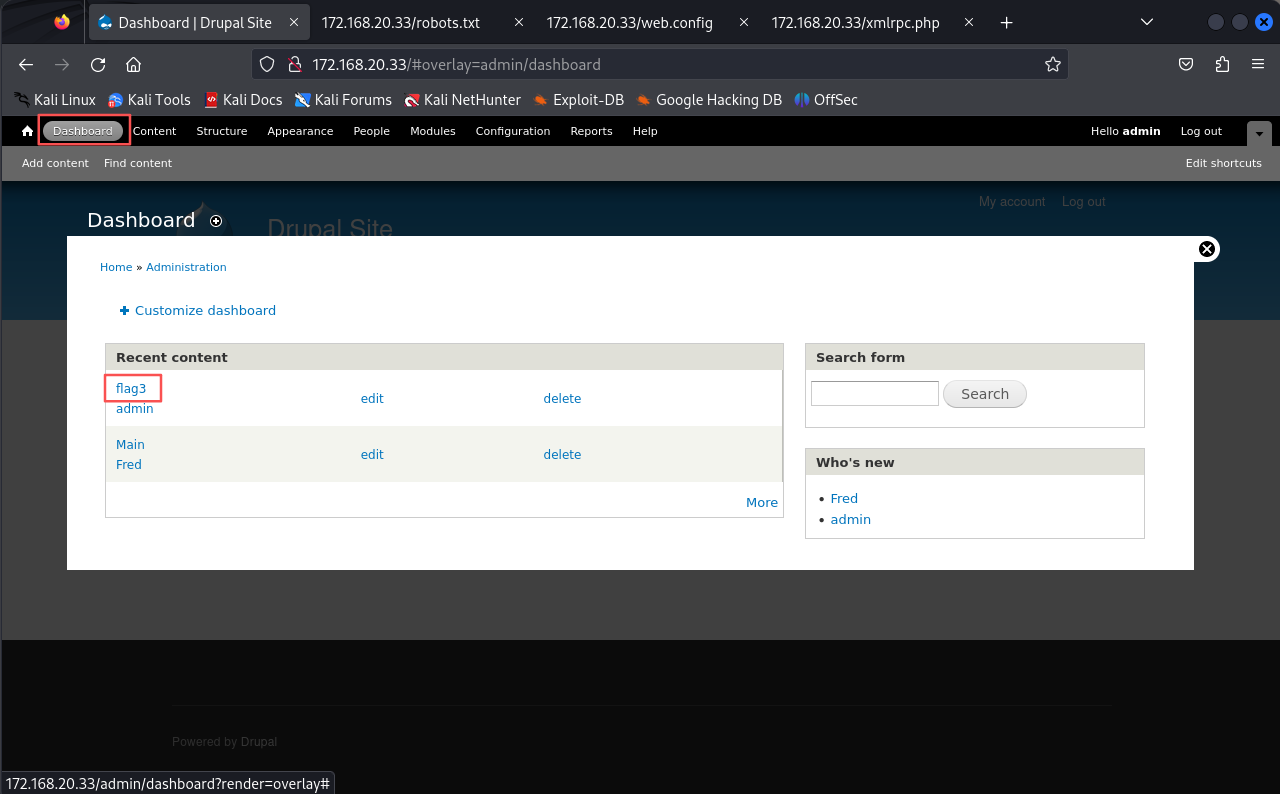Open the Kali NetHunter bookmark

point(462,100)
